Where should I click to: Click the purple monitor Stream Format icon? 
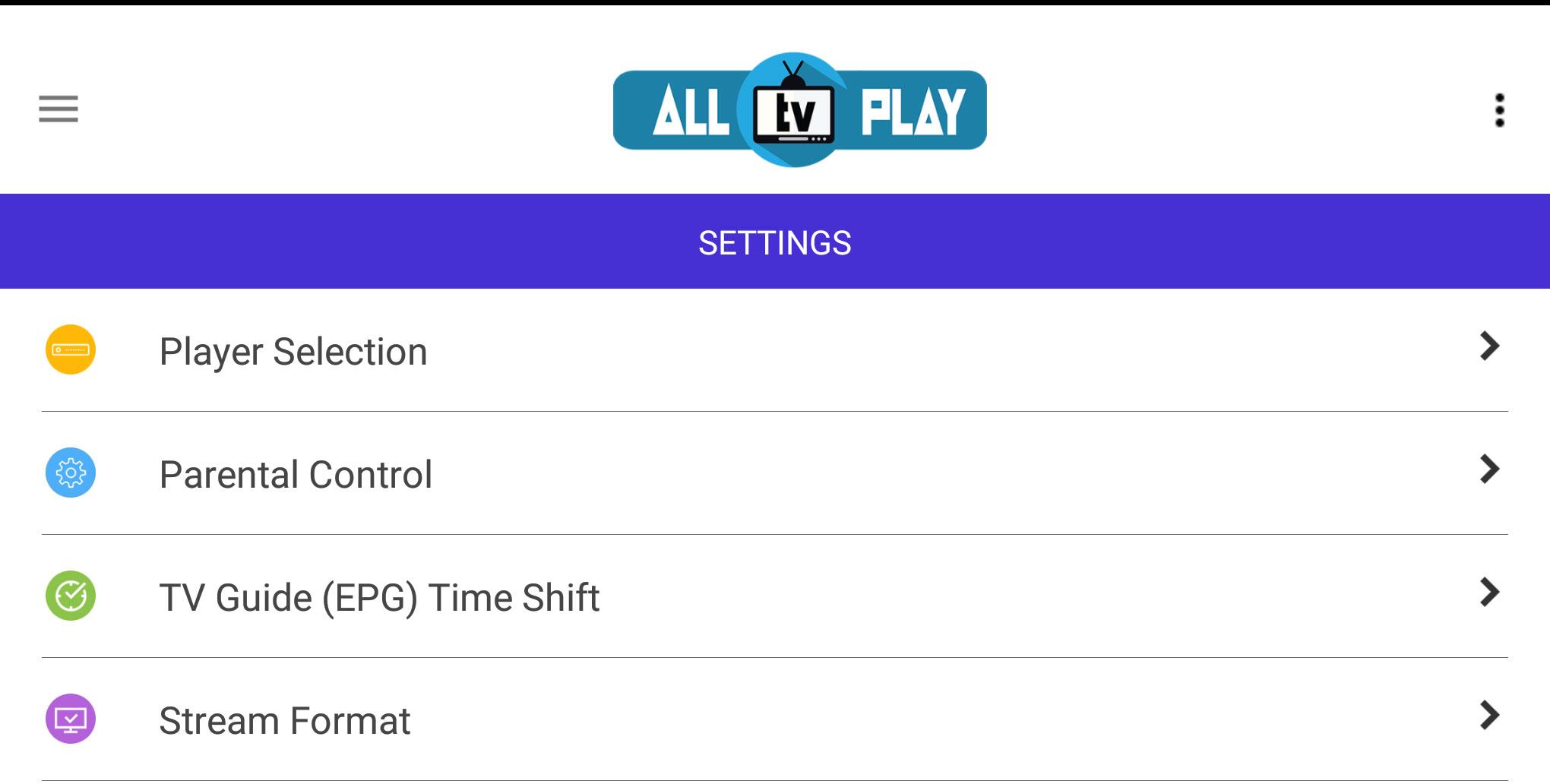[x=71, y=719]
